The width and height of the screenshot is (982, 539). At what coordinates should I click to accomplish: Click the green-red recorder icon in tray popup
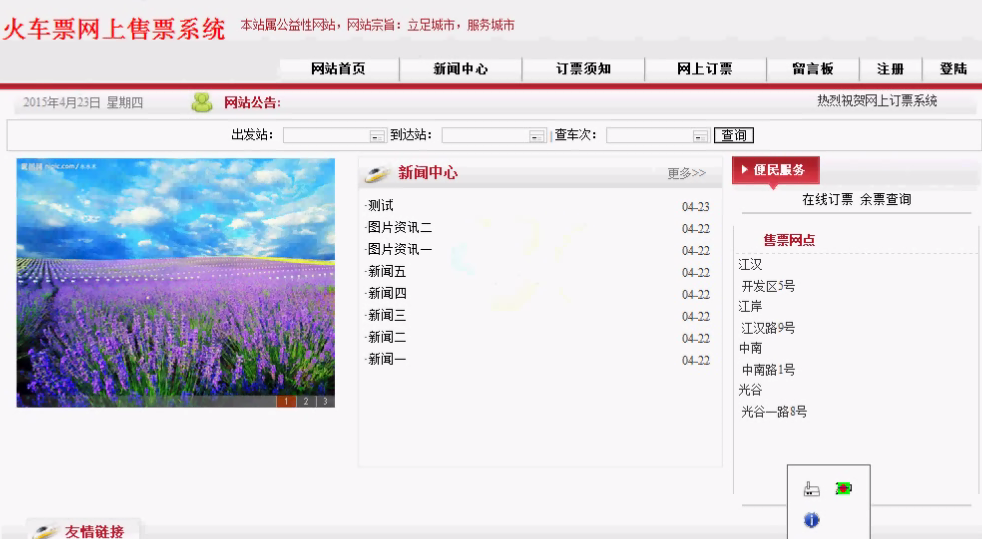(844, 488)
